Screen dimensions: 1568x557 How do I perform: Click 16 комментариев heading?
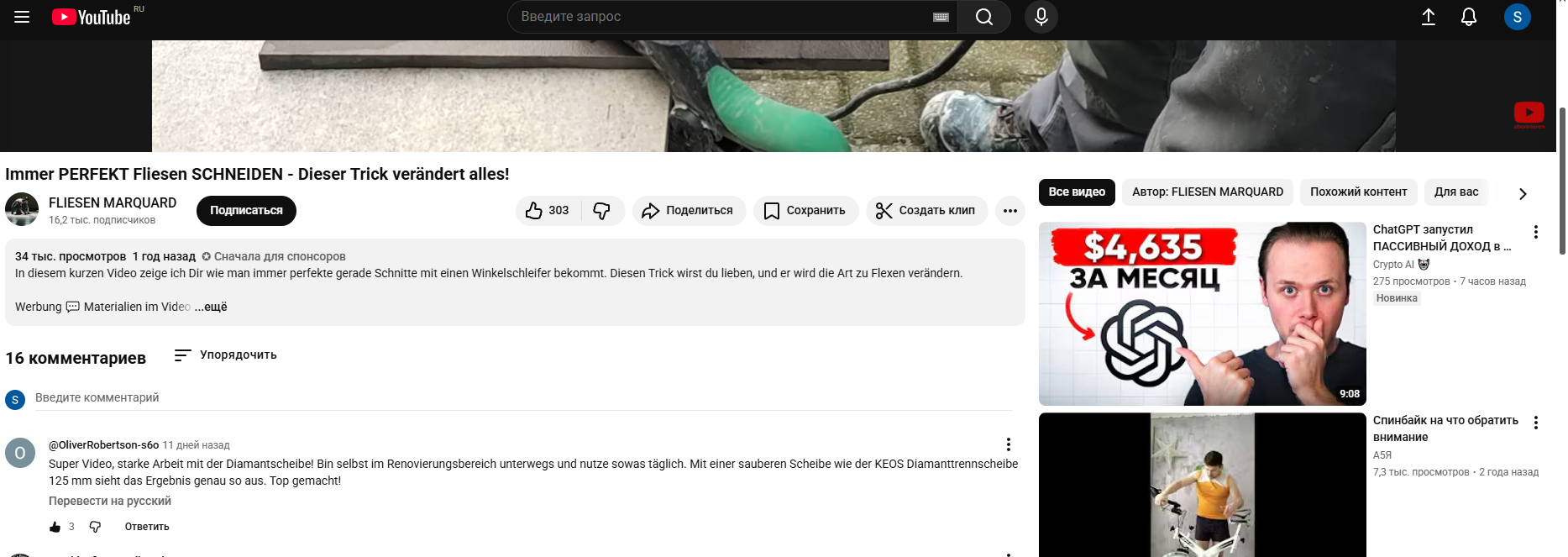(76, 359)
